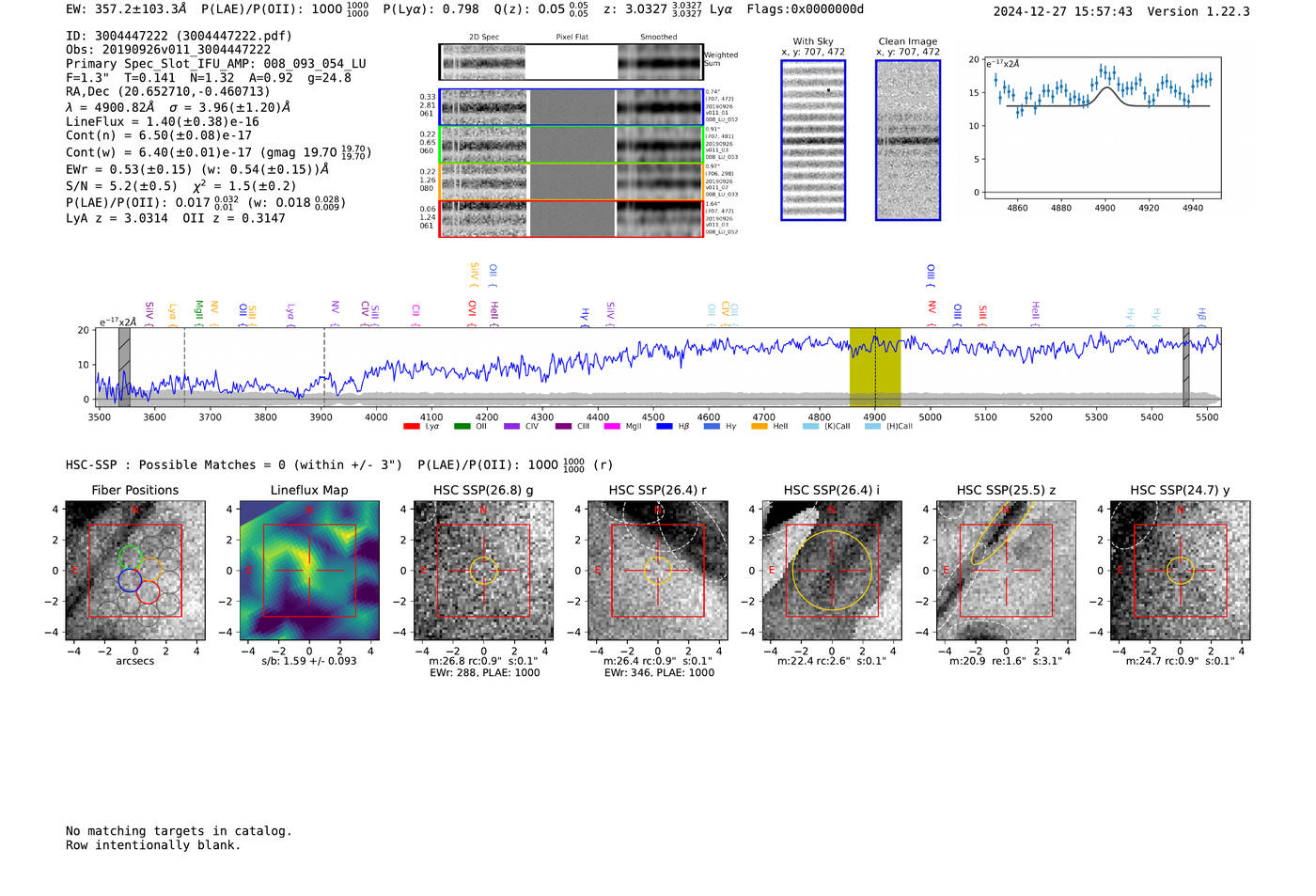Image resolution: width=1316 pixels, height=896 pixels.
Task: Select the orange-bordered 2D spectrum row
Action: [572, 181]
